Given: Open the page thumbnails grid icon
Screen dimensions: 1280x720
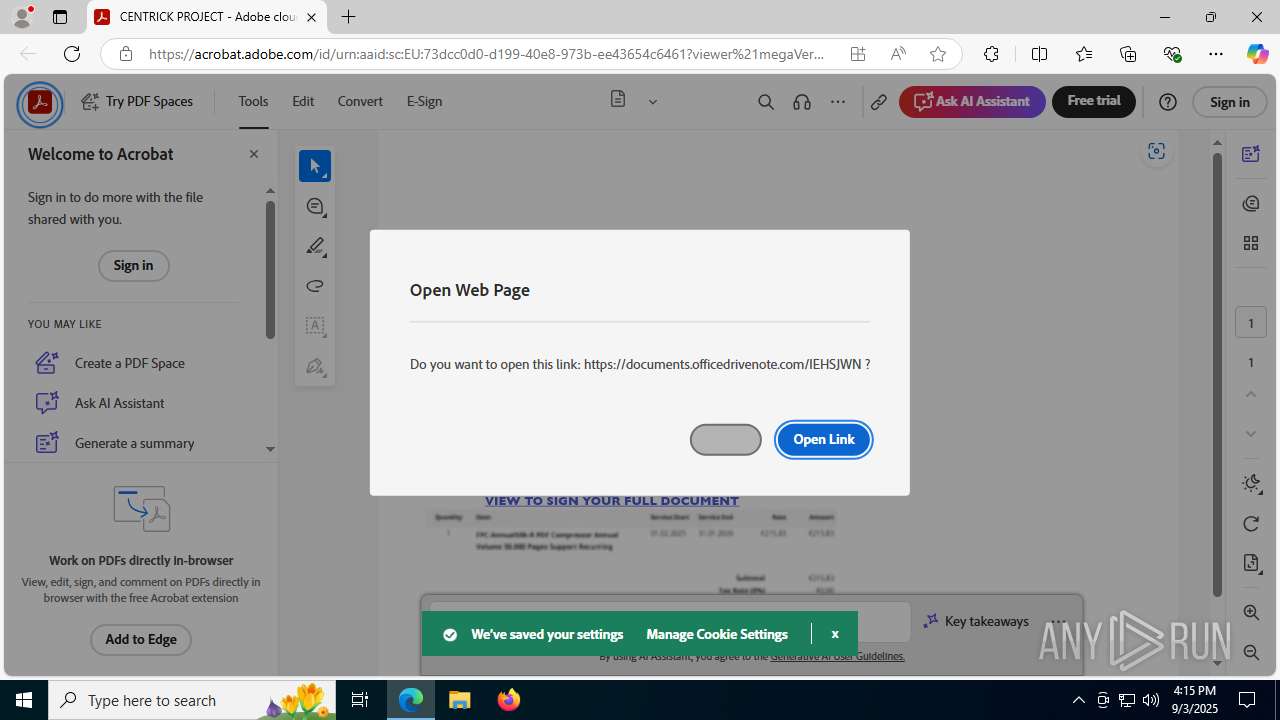Looking at the screenshot, I should tap(1251, 243).
